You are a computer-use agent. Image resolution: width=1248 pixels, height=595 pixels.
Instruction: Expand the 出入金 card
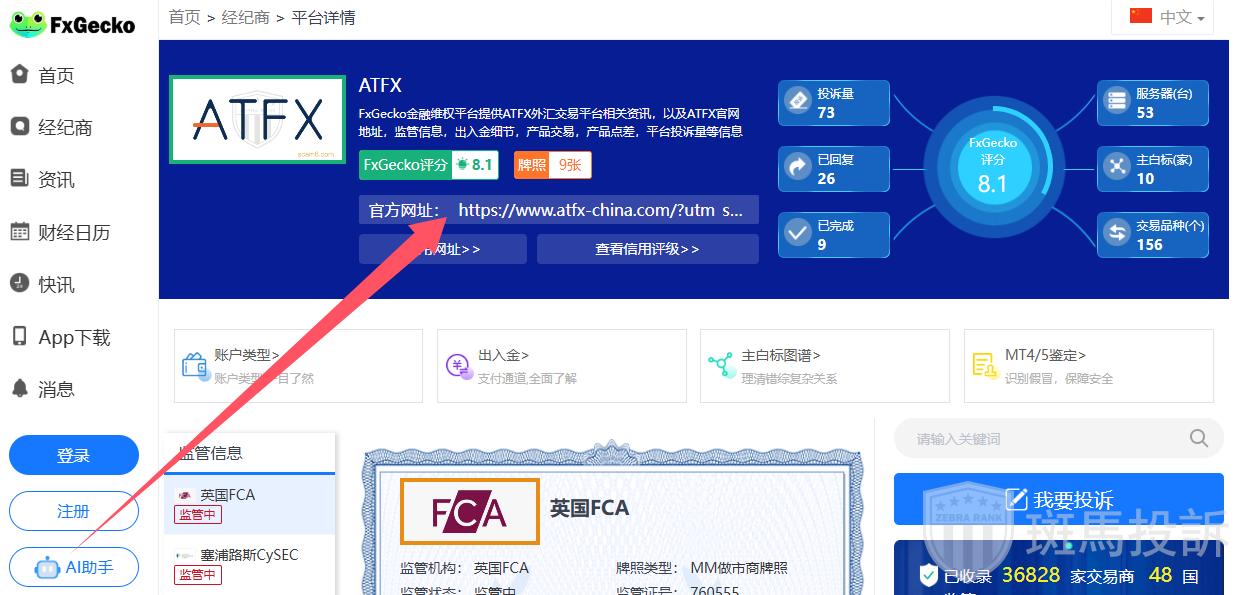[561, 366]
